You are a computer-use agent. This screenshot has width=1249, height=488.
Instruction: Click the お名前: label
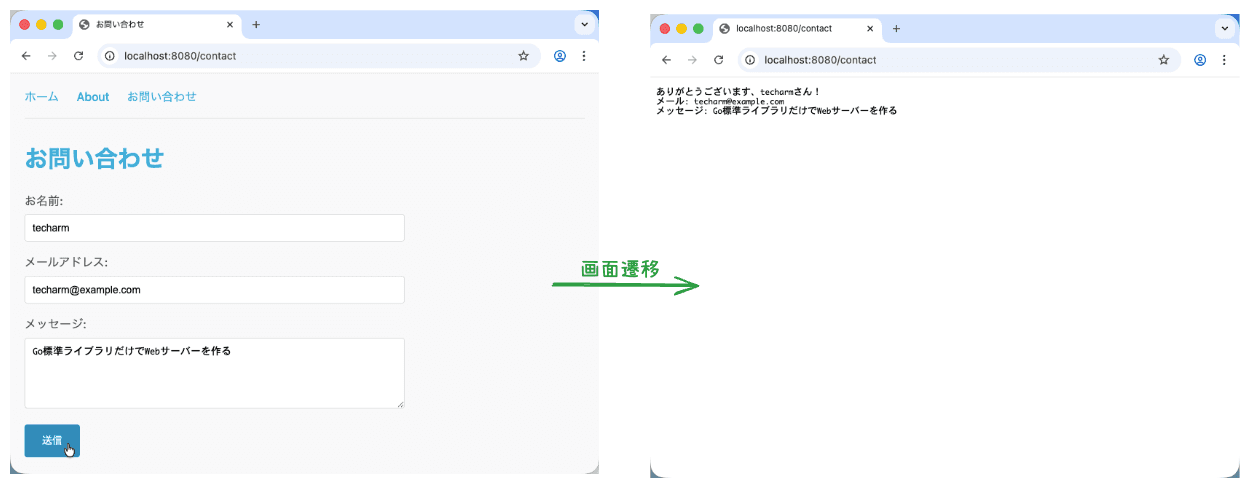coord(44,201)
